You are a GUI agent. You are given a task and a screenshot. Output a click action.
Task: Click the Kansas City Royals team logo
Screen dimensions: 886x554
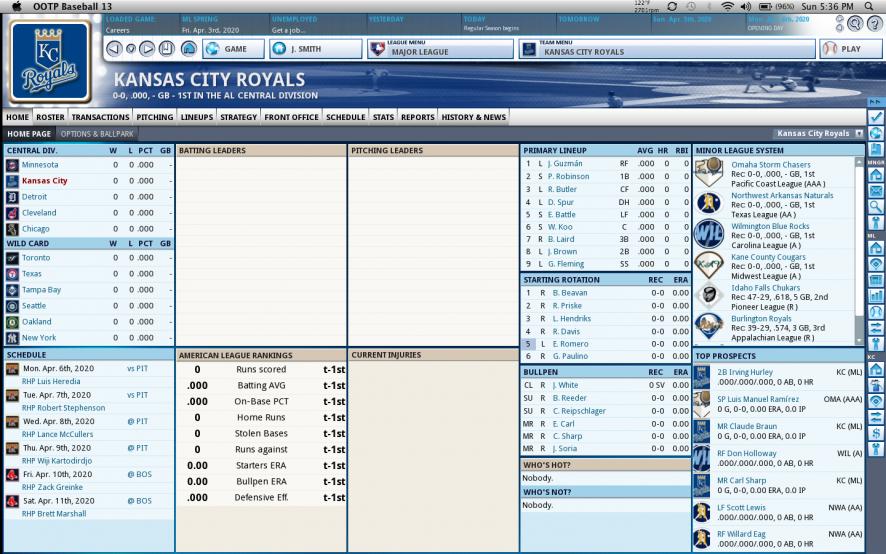pos(50,61)
